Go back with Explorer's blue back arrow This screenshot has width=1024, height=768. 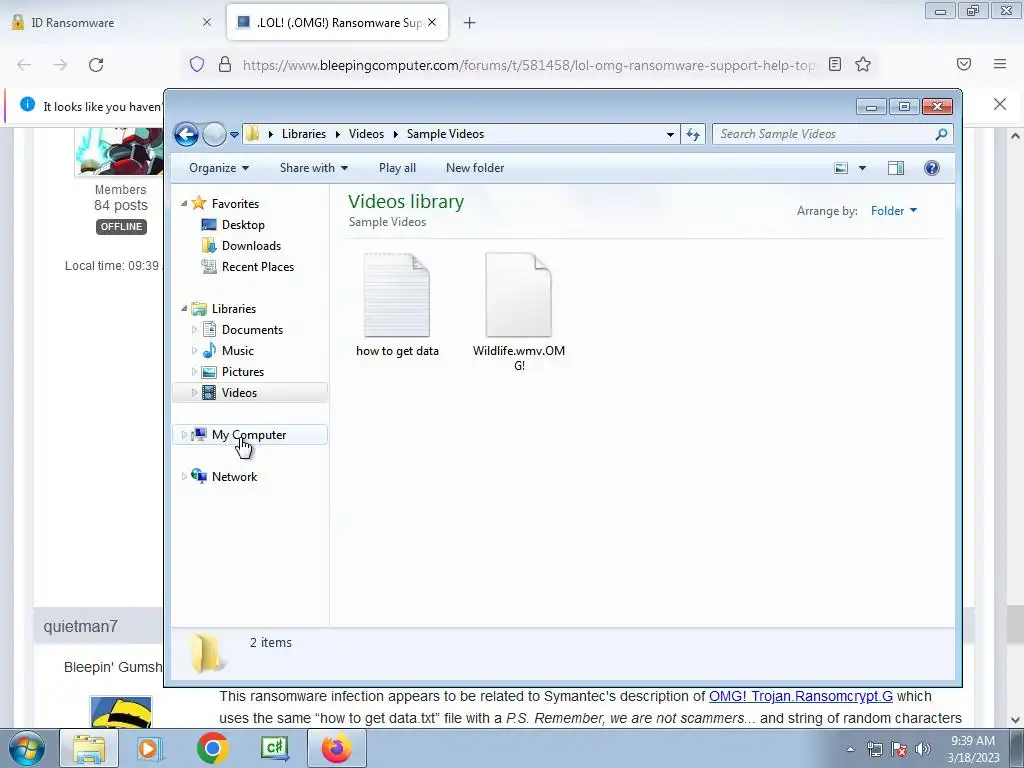pyautogui.click(x=186, y=135)
